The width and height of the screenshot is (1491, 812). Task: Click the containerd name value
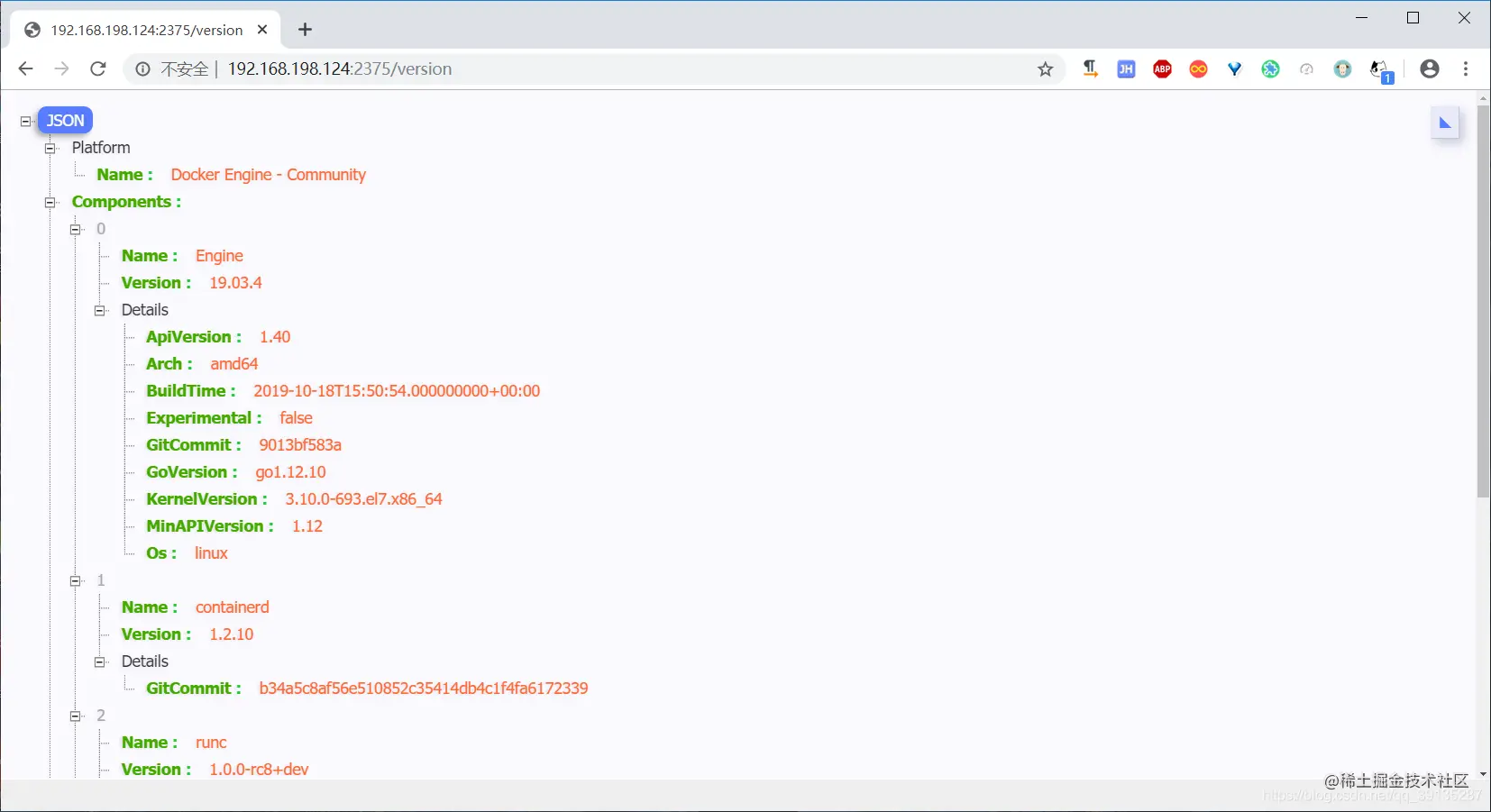pyautogui.click(x=232, y=607)
